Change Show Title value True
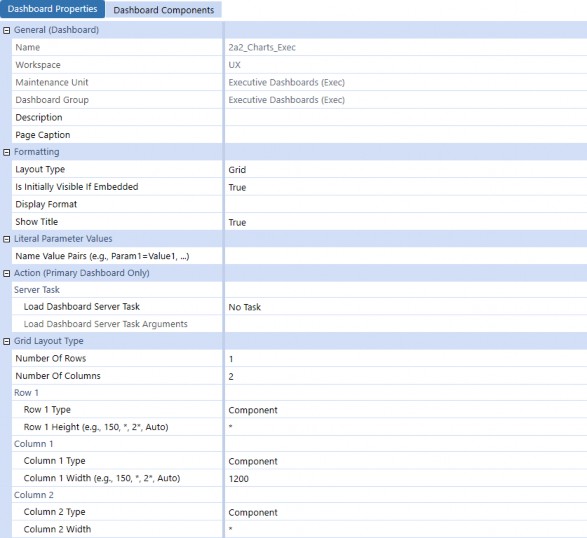The height and width of the screenshot is (538, 587). pyautogui.click(x=406, y=222)
